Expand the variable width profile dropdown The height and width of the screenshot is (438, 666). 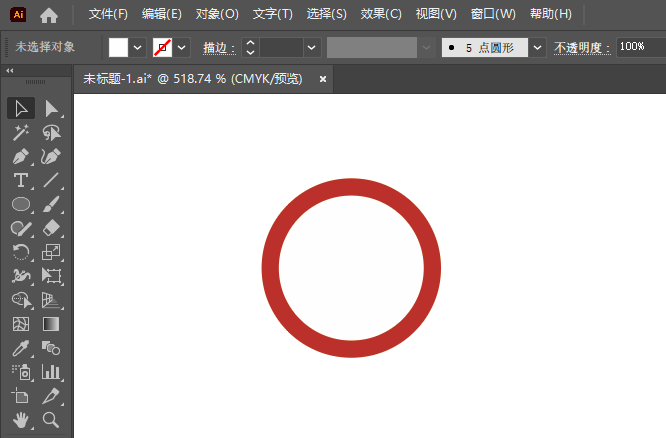[x=426, y=48]
